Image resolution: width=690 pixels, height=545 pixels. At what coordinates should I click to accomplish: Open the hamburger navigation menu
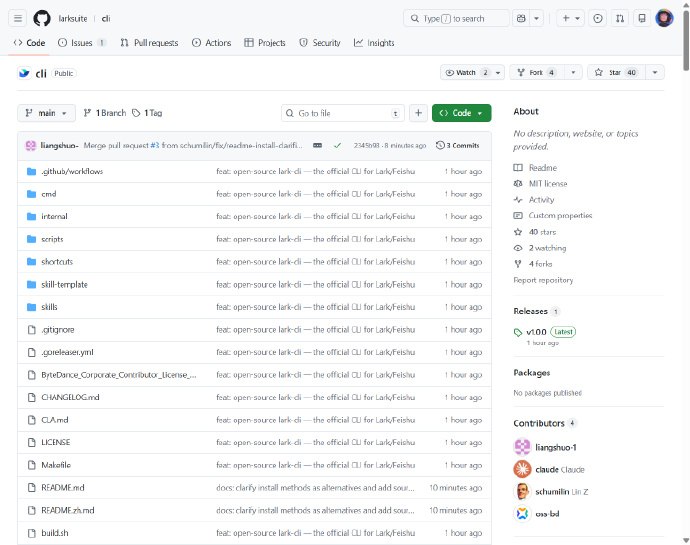(x=17, y=18)
